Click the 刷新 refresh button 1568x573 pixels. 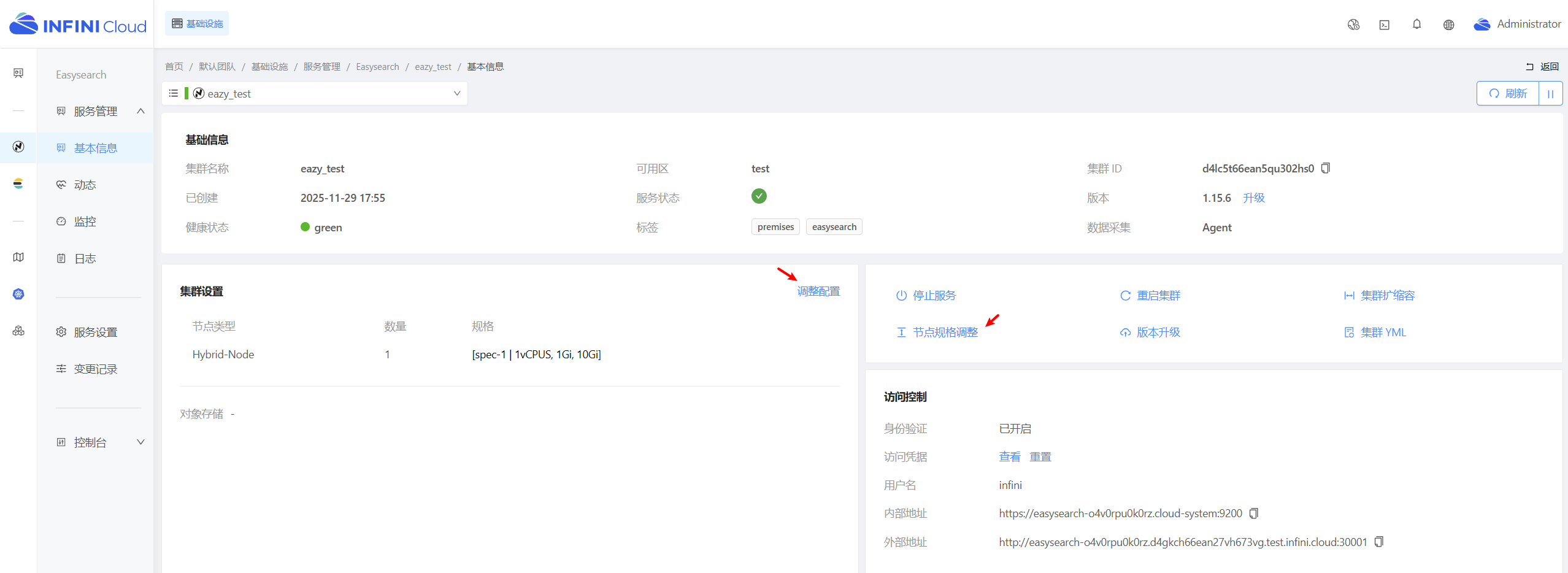1508,93
